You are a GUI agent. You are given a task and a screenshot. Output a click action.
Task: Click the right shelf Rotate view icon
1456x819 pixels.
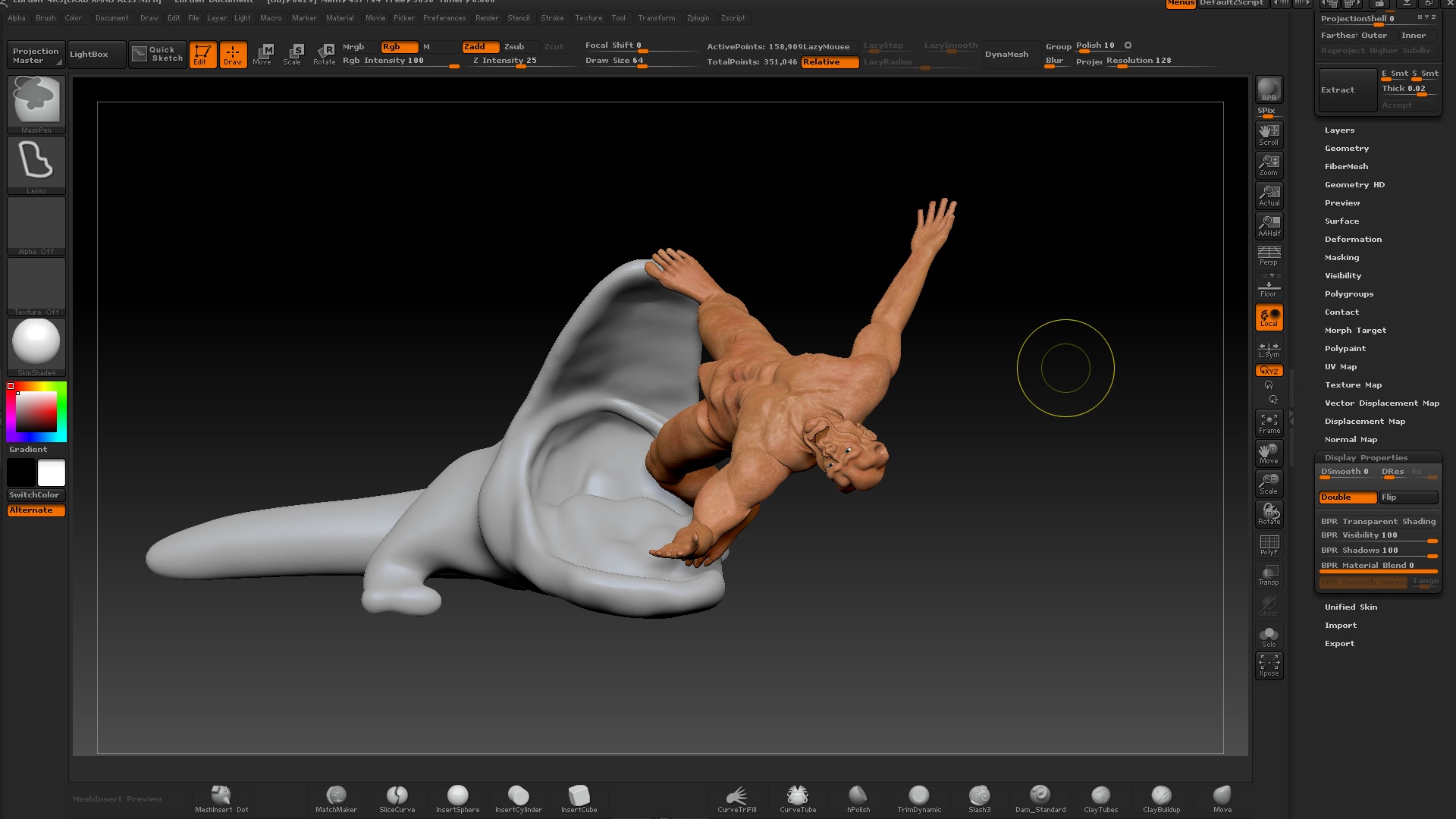pos(1269,514)
